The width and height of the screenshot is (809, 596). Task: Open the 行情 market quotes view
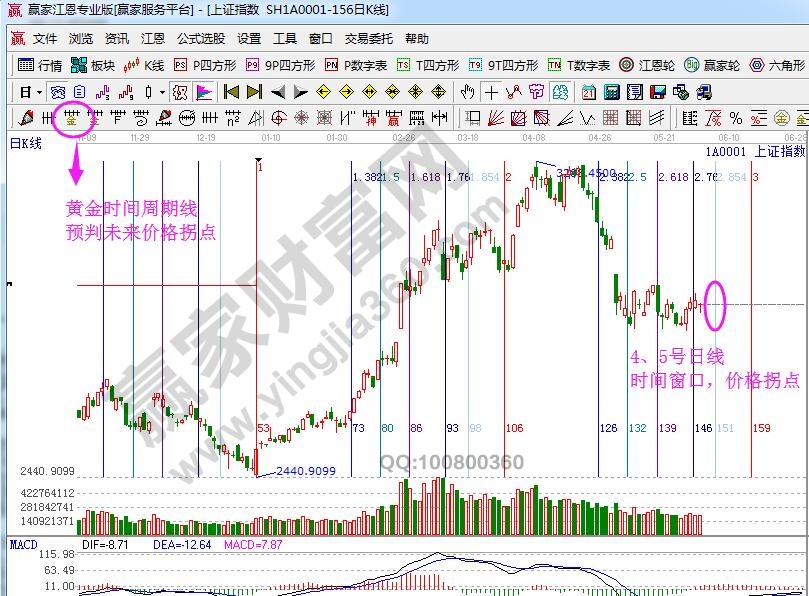(39, 65)
